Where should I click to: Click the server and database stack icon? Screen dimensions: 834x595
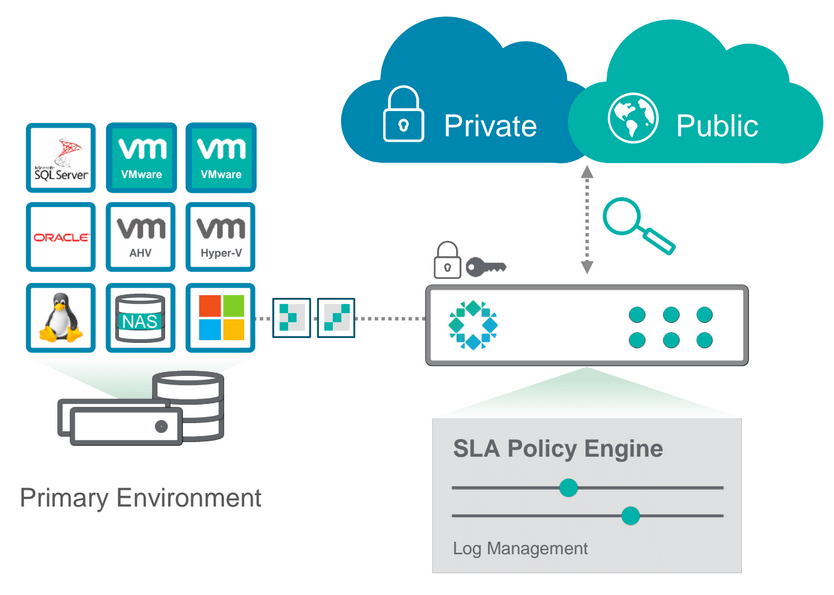140,408
